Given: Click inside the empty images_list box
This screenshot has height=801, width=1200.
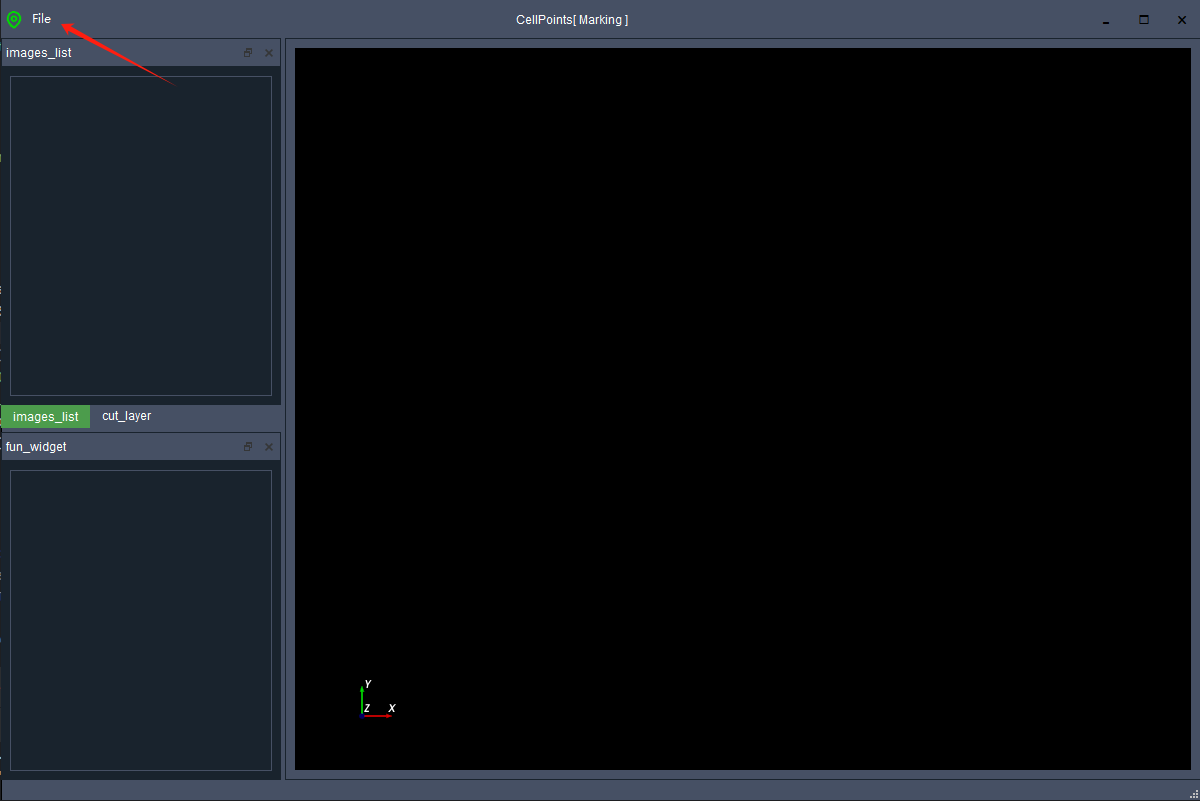Looking at the screenshot, I should click(x=140, y=235).
